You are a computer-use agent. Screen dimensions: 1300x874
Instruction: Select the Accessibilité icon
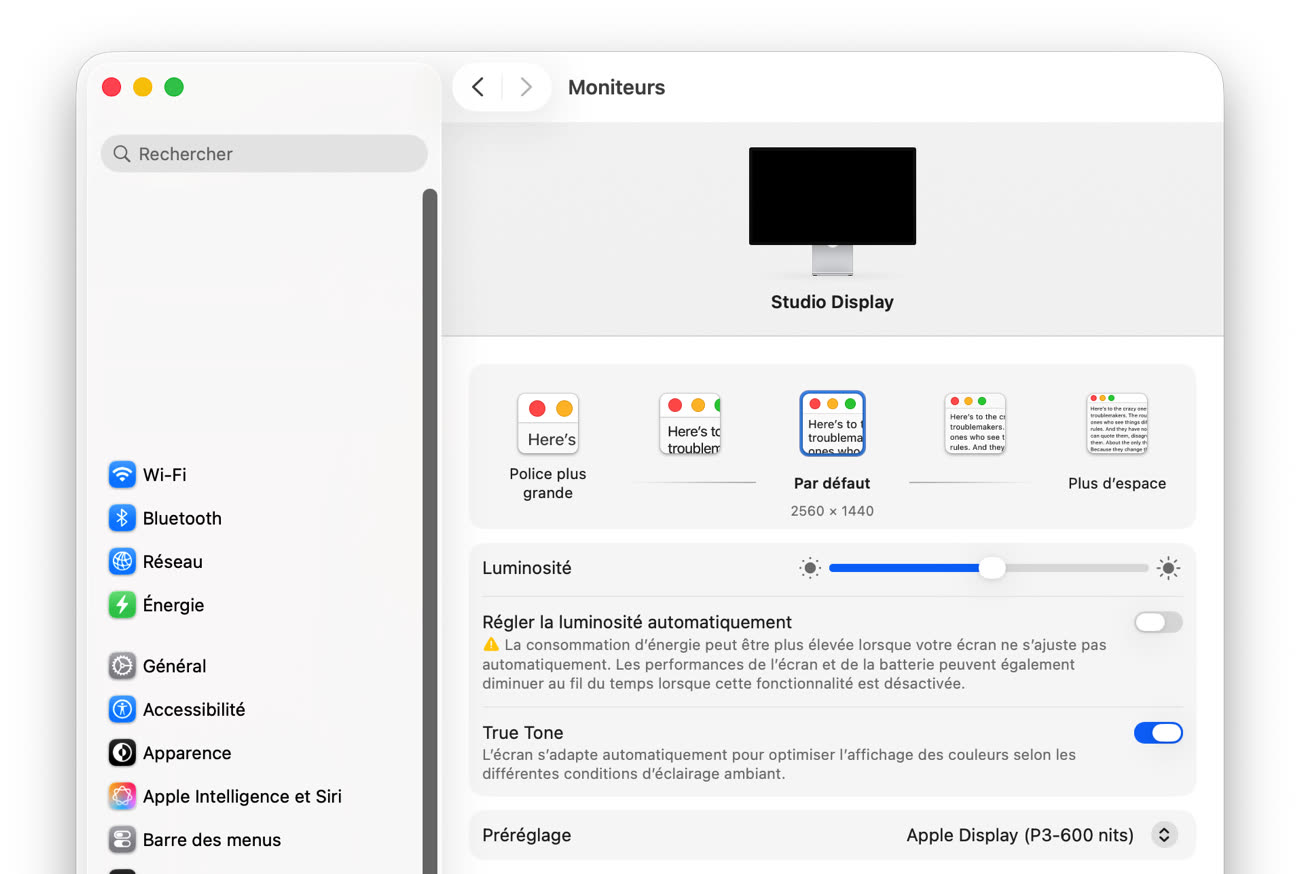(x=122, y=709)
